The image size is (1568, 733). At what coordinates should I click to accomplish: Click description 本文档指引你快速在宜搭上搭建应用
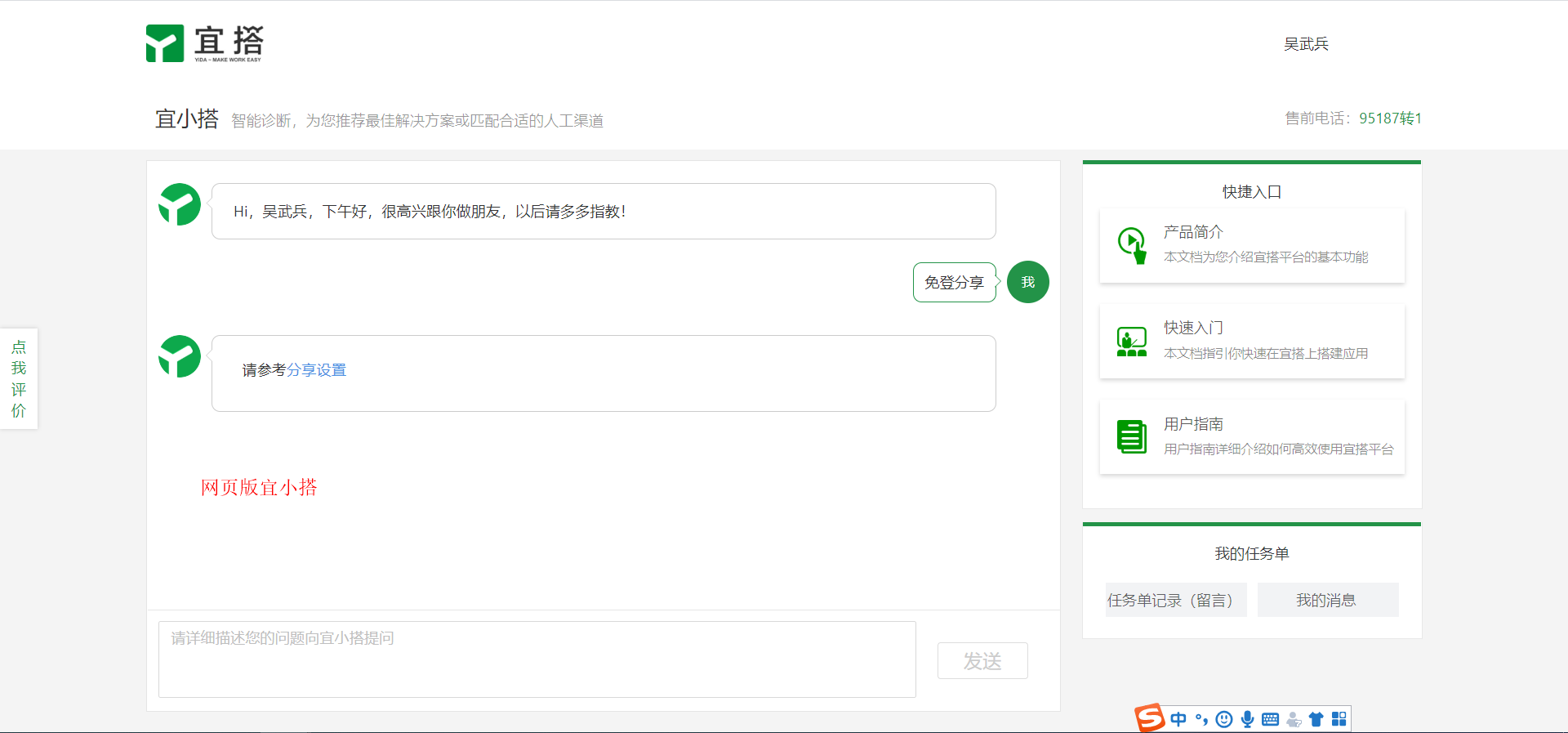click(x=1266, y=354)
